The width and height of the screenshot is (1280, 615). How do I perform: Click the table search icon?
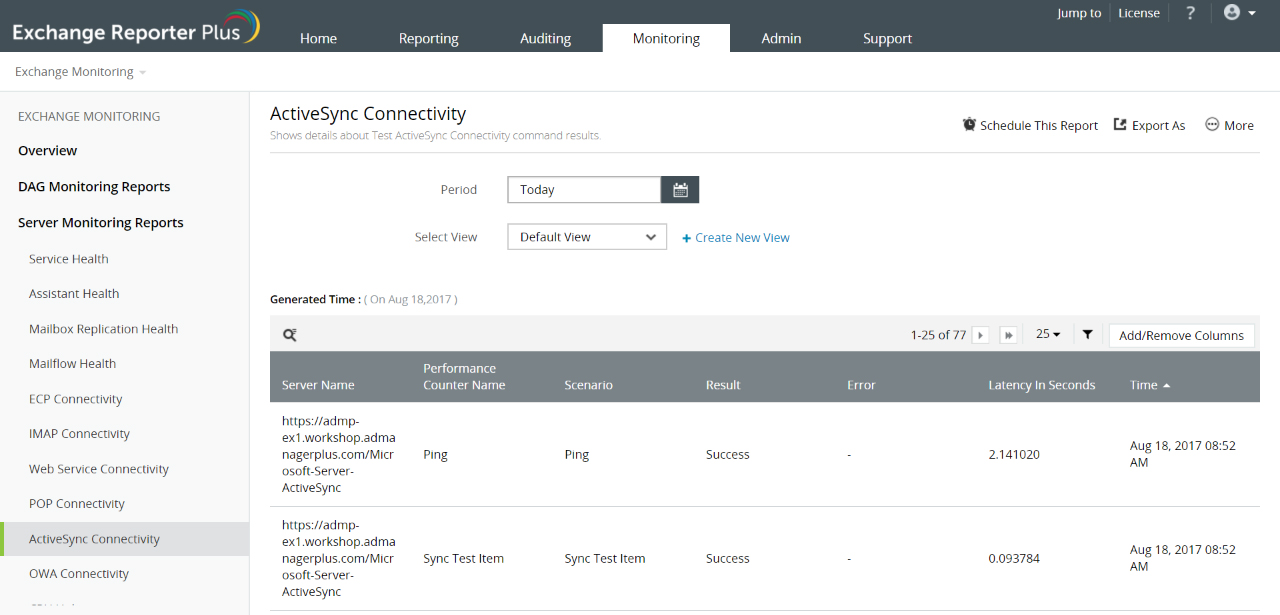289,336
